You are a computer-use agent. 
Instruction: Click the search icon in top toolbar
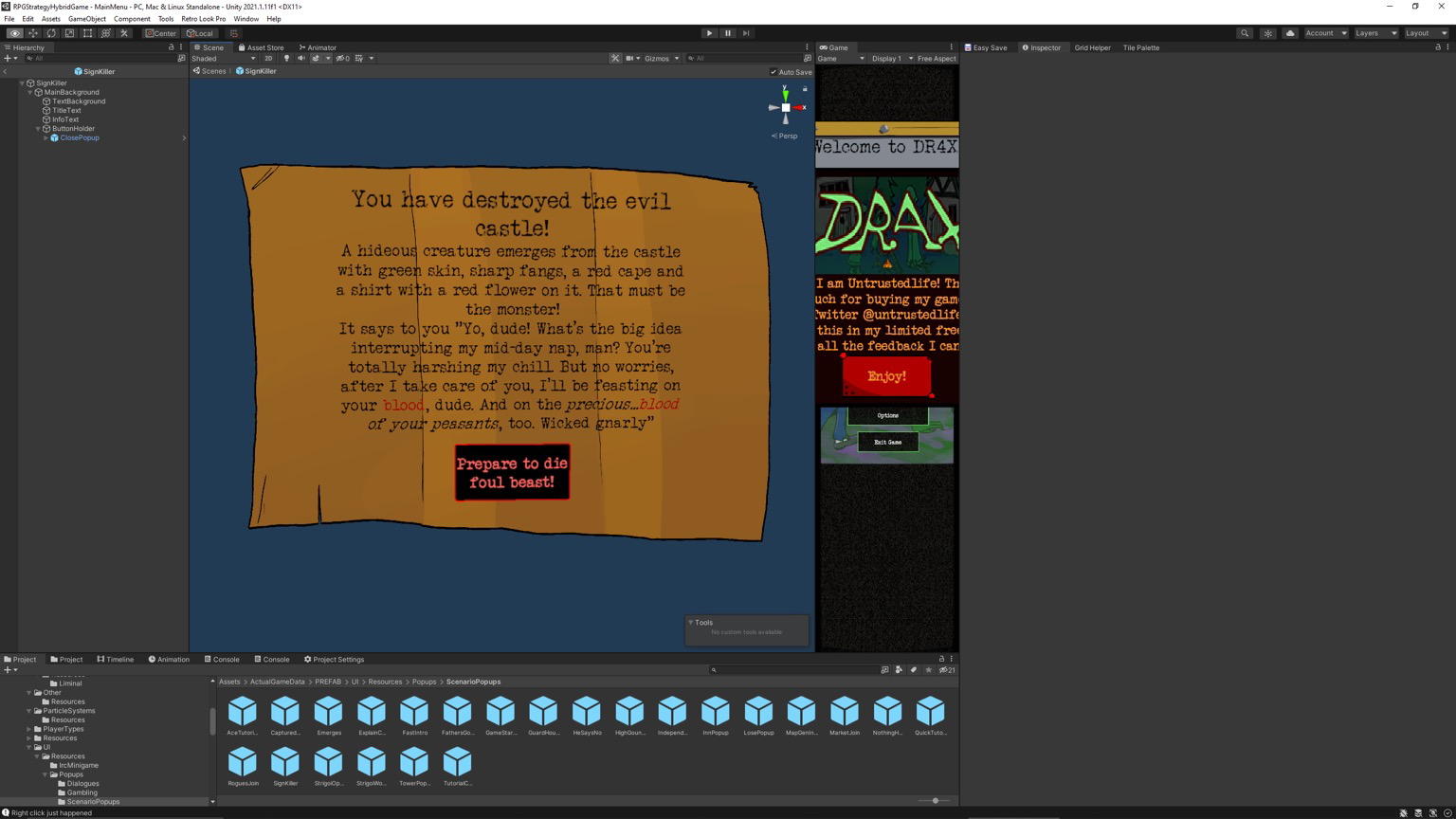(x=1245, y=33)
